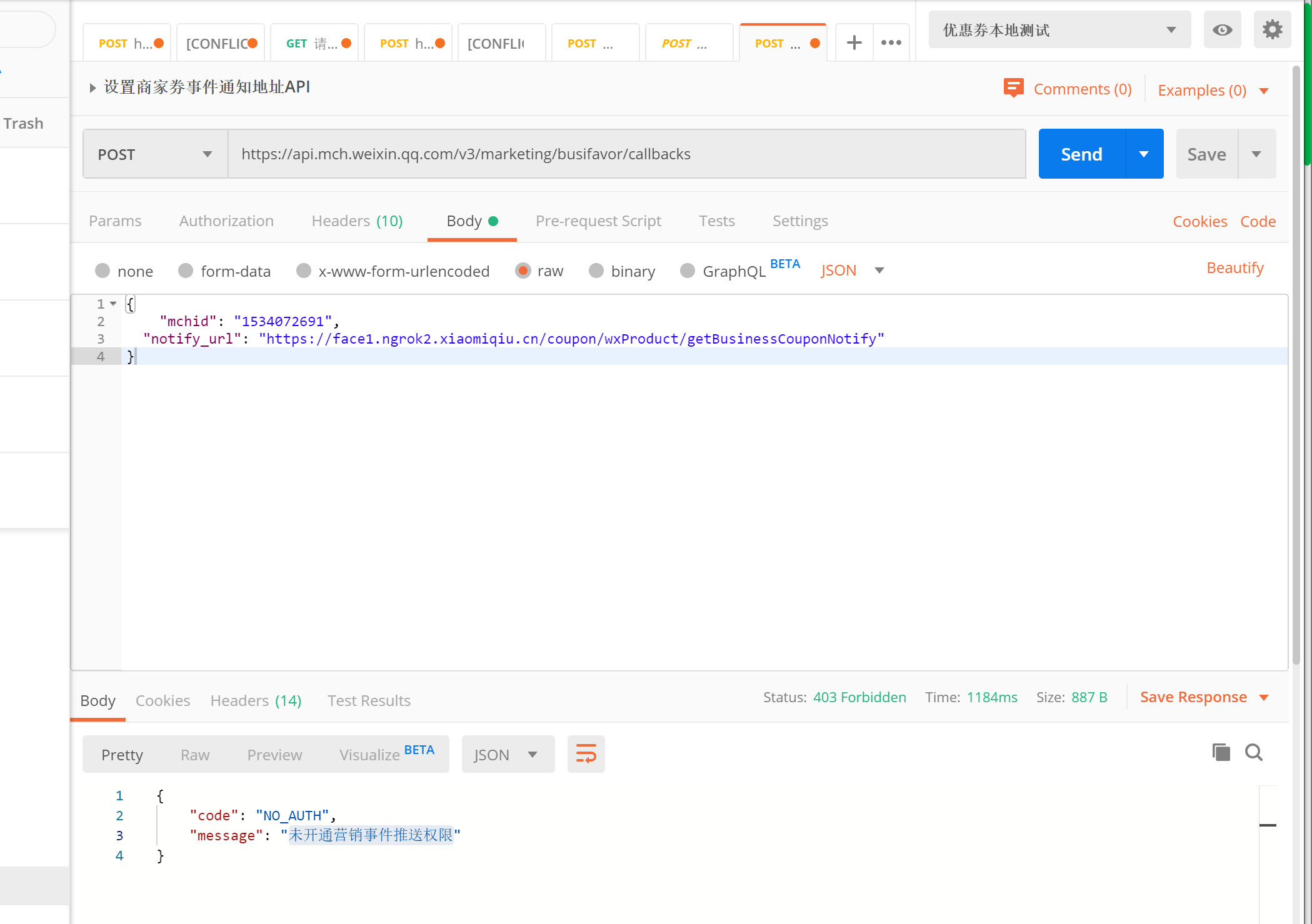
Task: Choose x-www-form-urlencoded body type
Action: pos(304,271)
